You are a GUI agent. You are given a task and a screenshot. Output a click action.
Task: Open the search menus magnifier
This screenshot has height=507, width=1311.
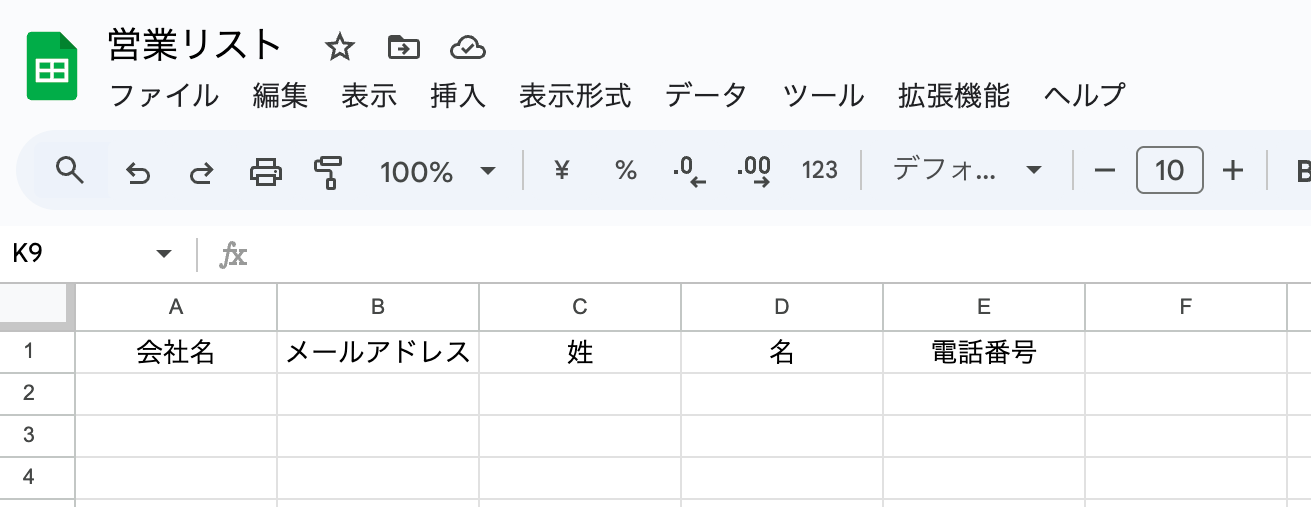69,171
